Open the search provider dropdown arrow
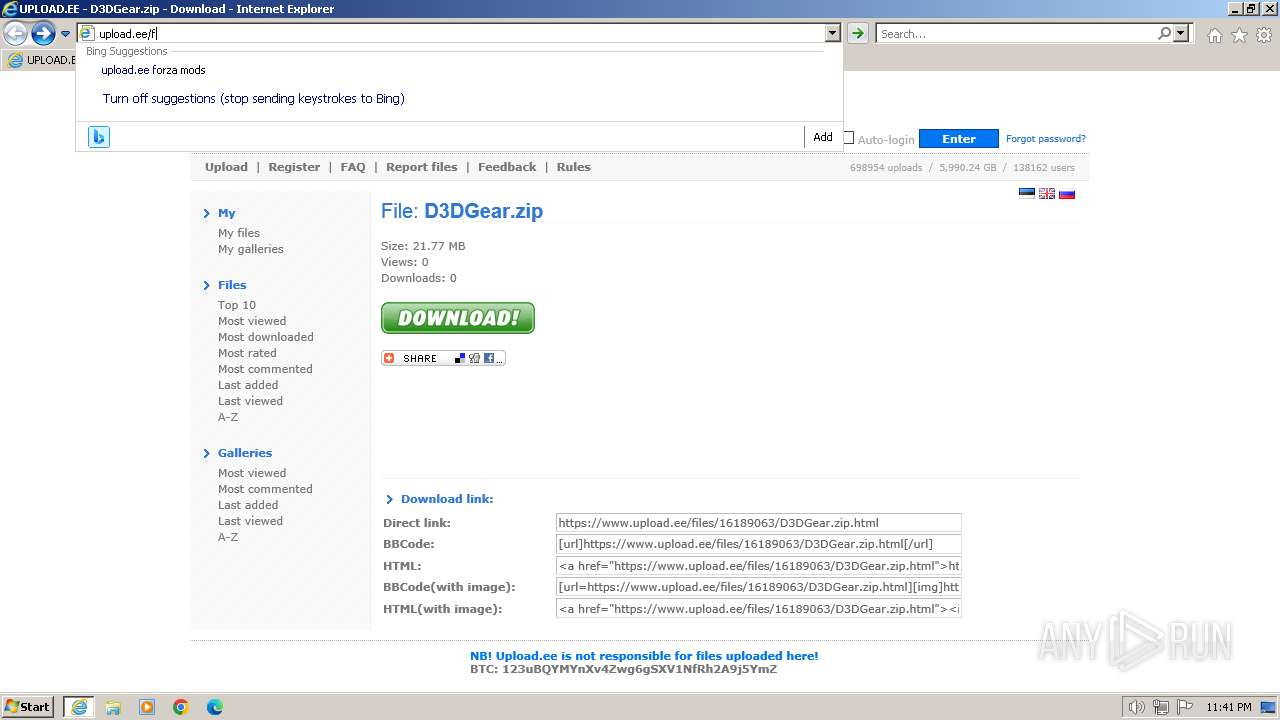 click(x=1181, y=33)
